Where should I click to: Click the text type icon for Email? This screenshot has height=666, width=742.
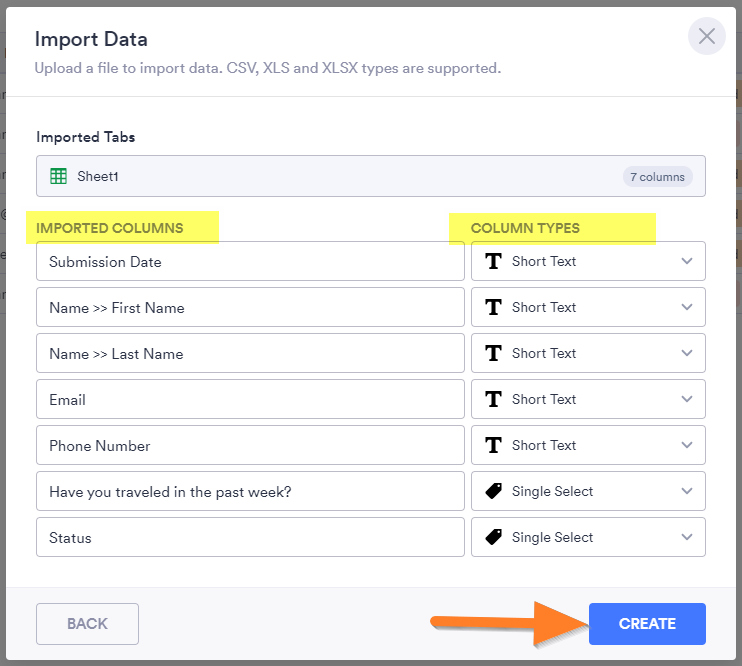[x=493, y=399]
